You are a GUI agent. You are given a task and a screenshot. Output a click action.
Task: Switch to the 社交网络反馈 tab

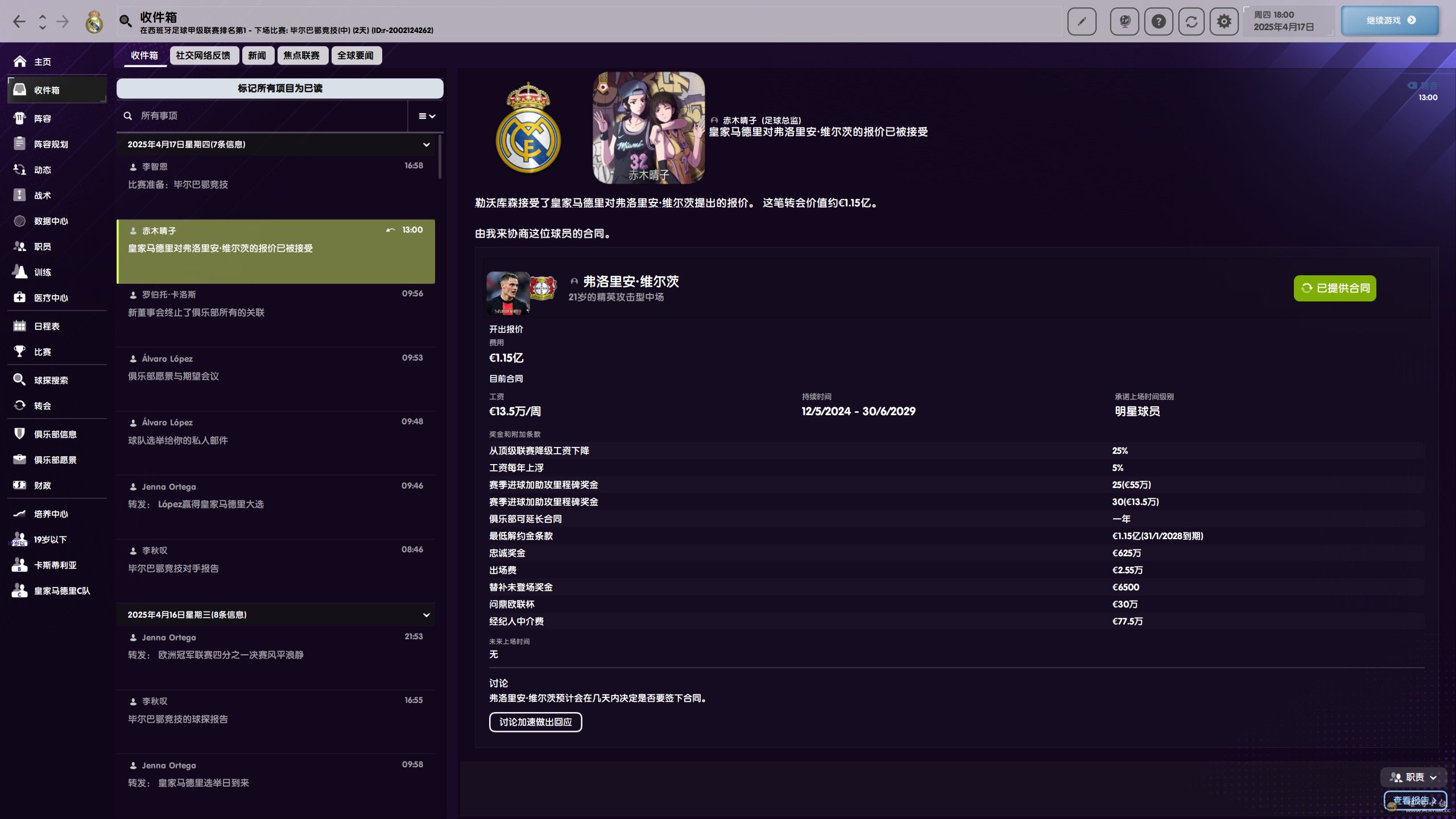(x=204, y=55)
